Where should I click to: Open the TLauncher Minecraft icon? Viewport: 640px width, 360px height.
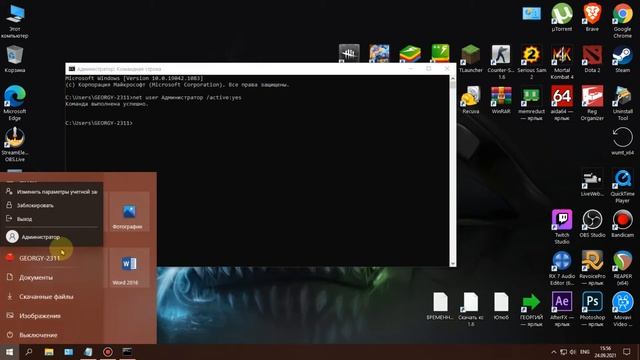click(x=470, y=59)
